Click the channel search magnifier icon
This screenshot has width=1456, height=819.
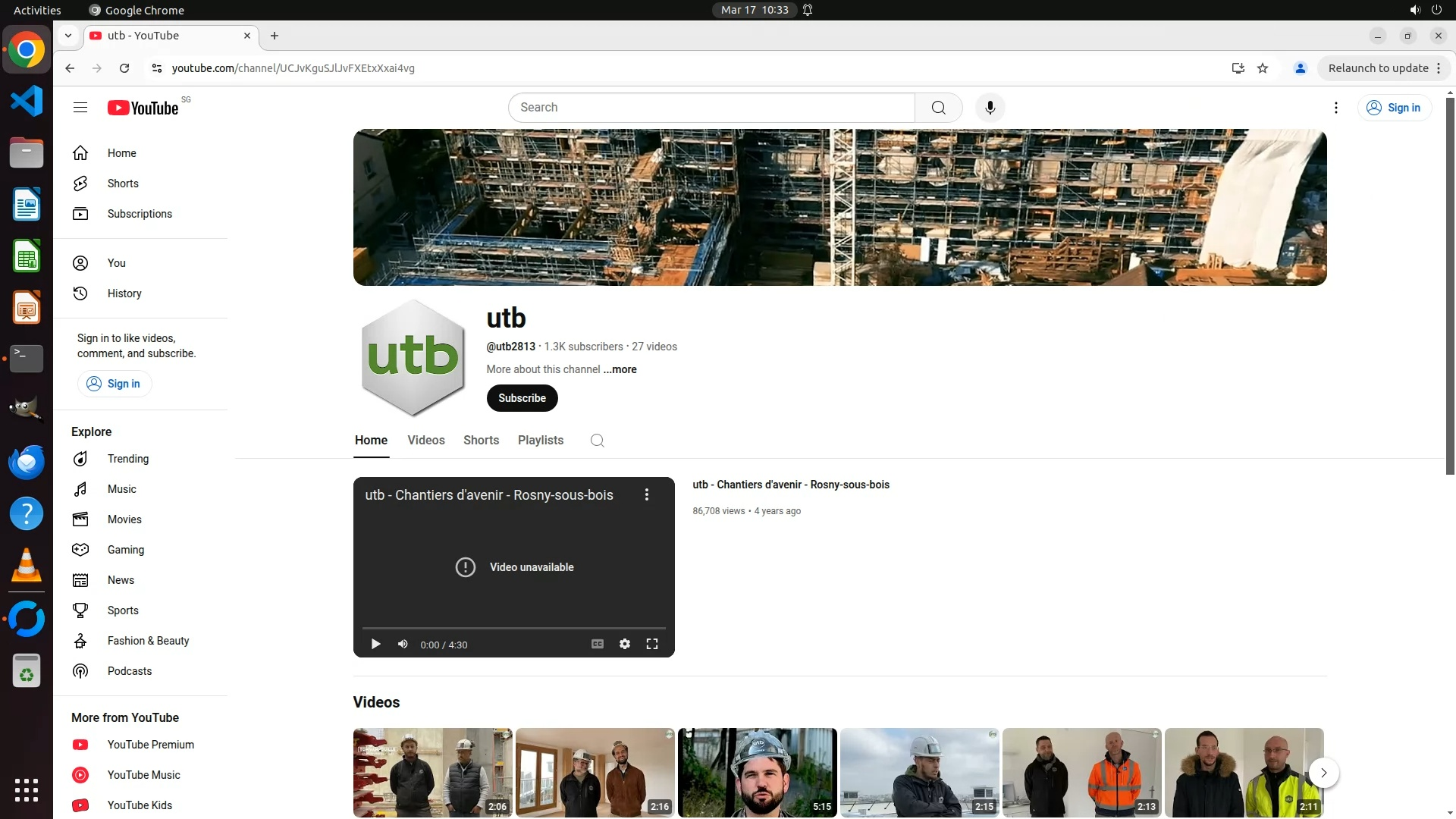coord(597,441)
